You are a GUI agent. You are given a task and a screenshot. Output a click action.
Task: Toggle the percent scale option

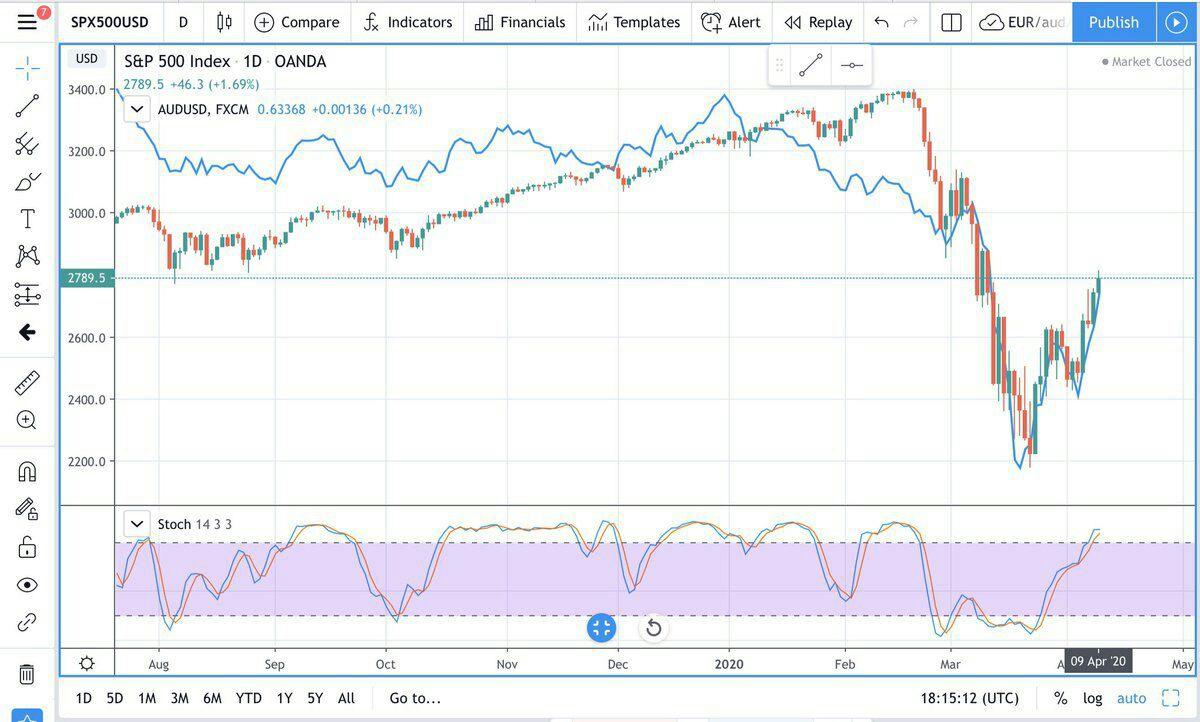pos(1060,698)
